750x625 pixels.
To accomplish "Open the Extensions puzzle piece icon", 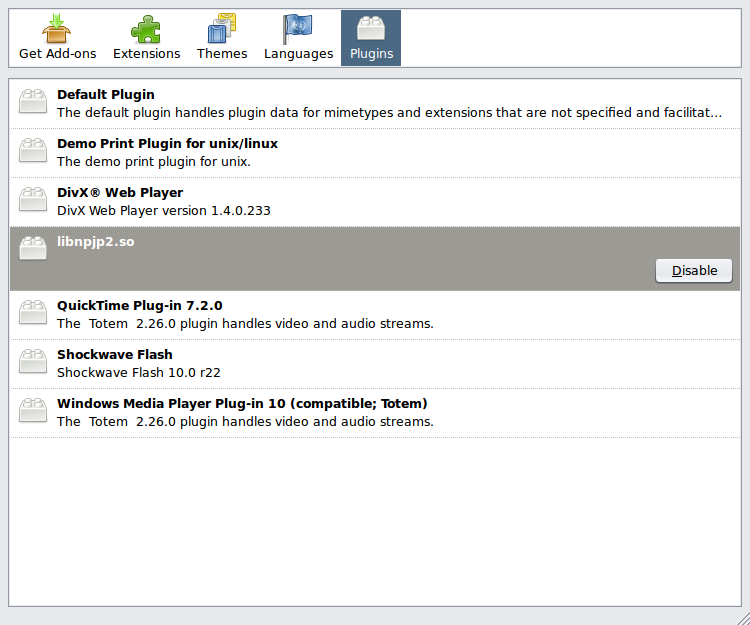I will (146, 29).
